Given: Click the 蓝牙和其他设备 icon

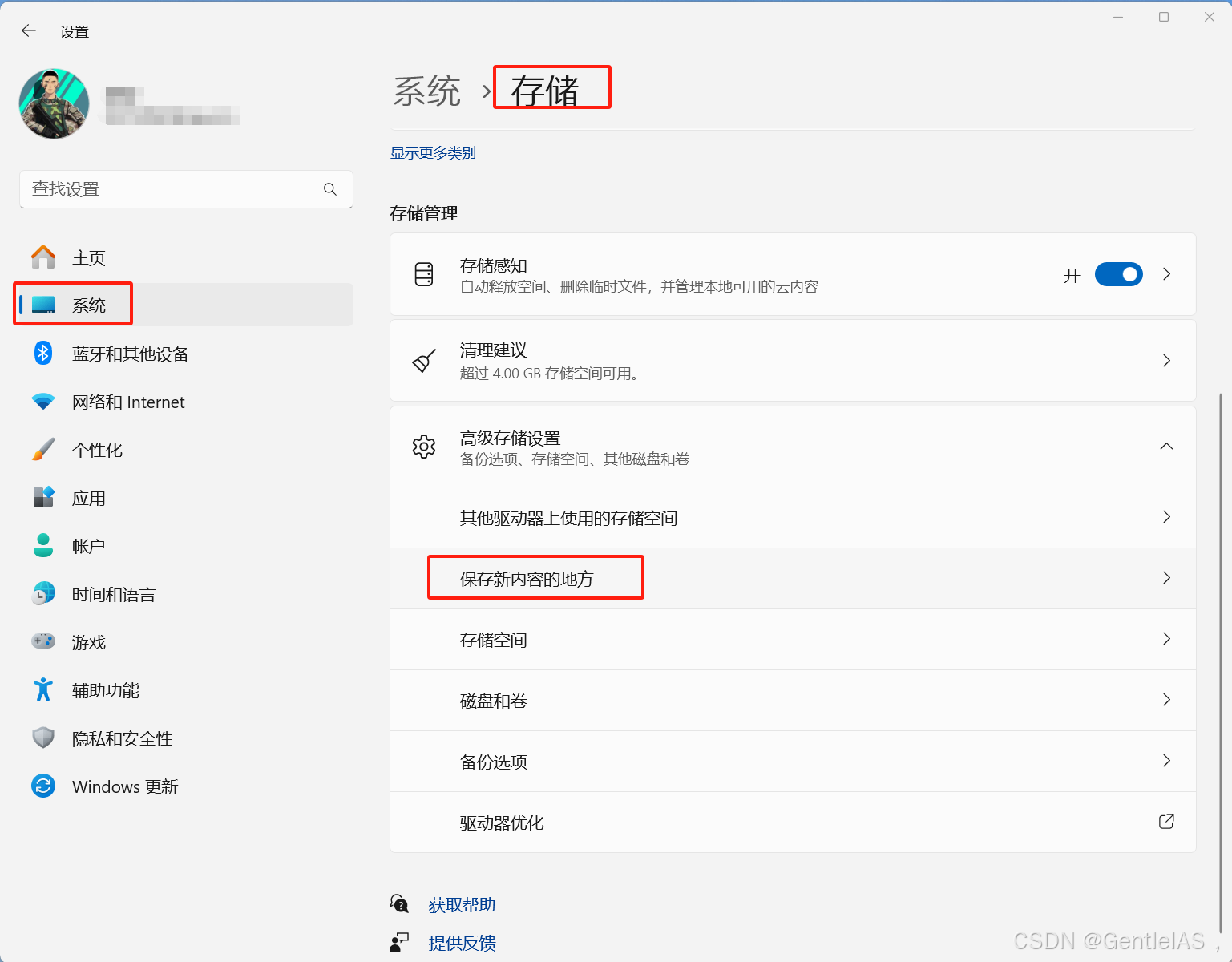Looking at the screenshot, I should (x=42, y=354).
